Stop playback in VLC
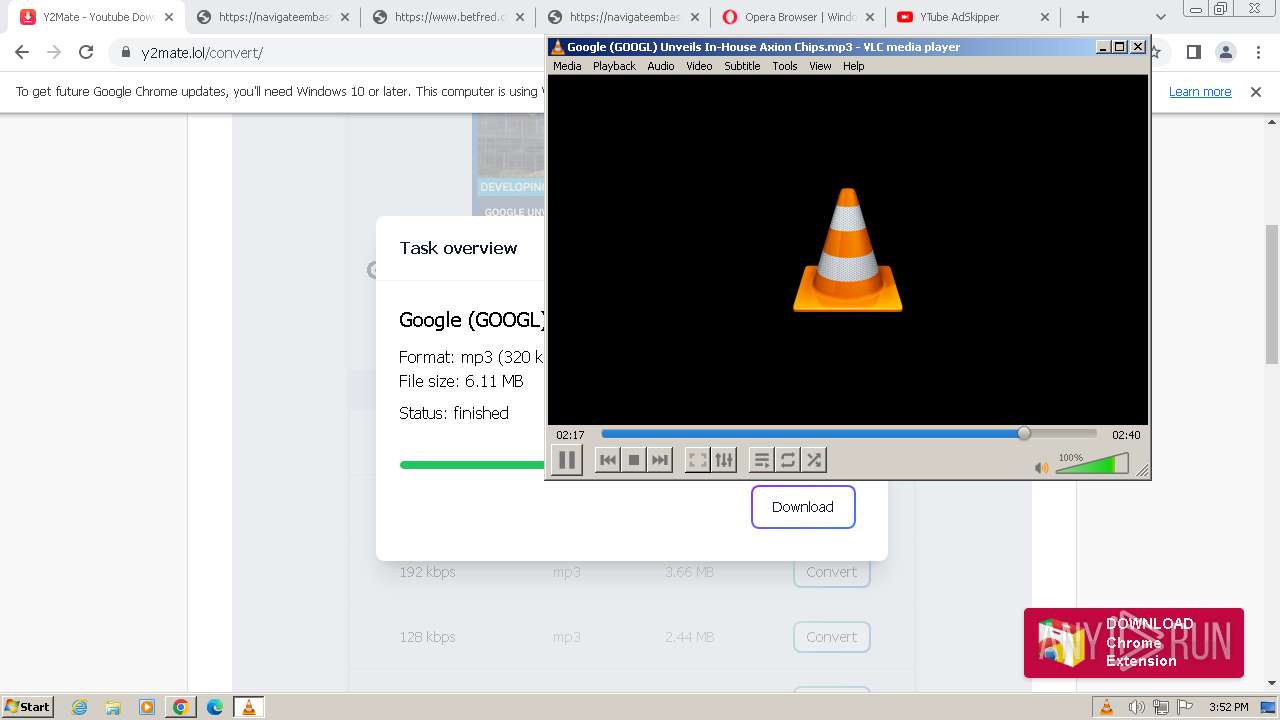This screenshot has height=720, width=1280. click(x=633, y=460)
